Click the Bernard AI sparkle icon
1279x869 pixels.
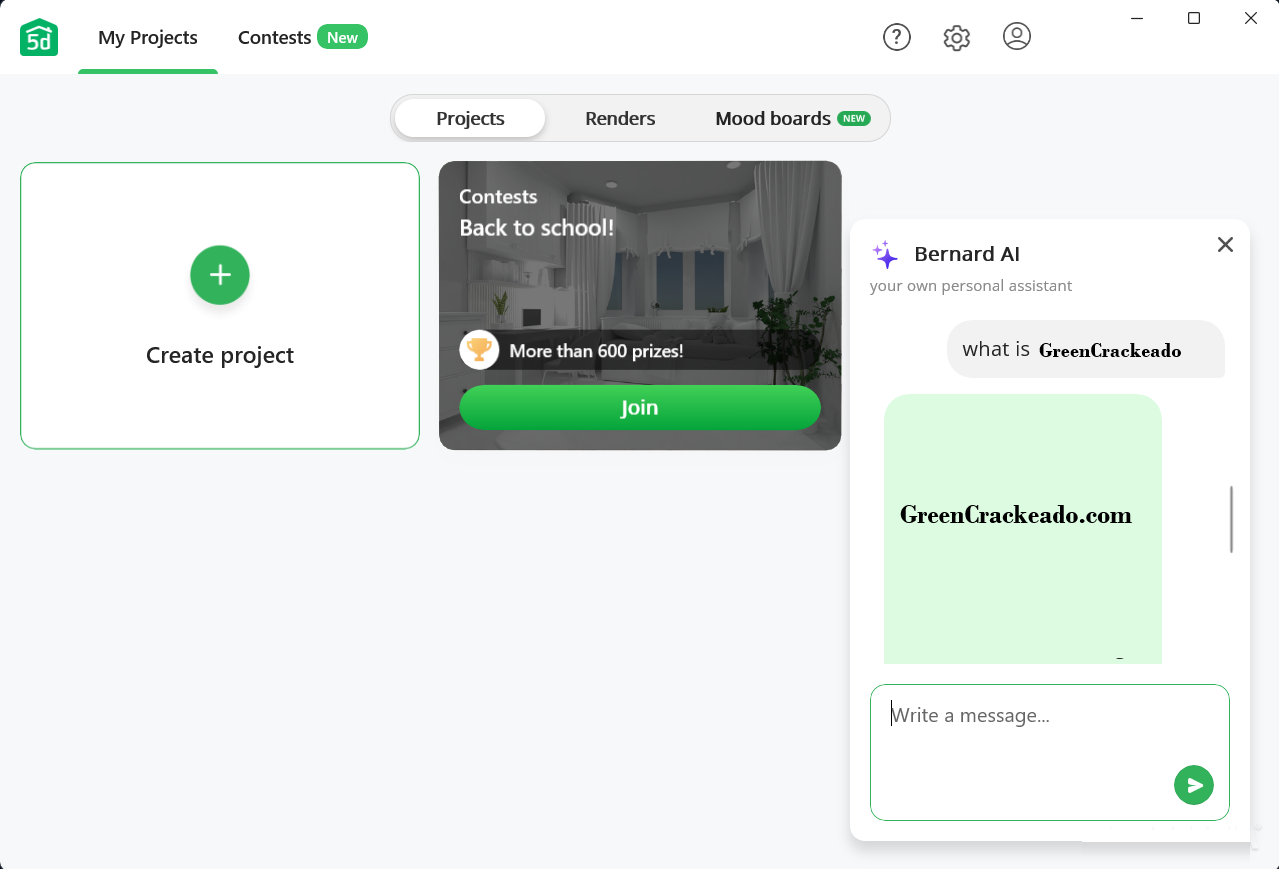[885, 255]
